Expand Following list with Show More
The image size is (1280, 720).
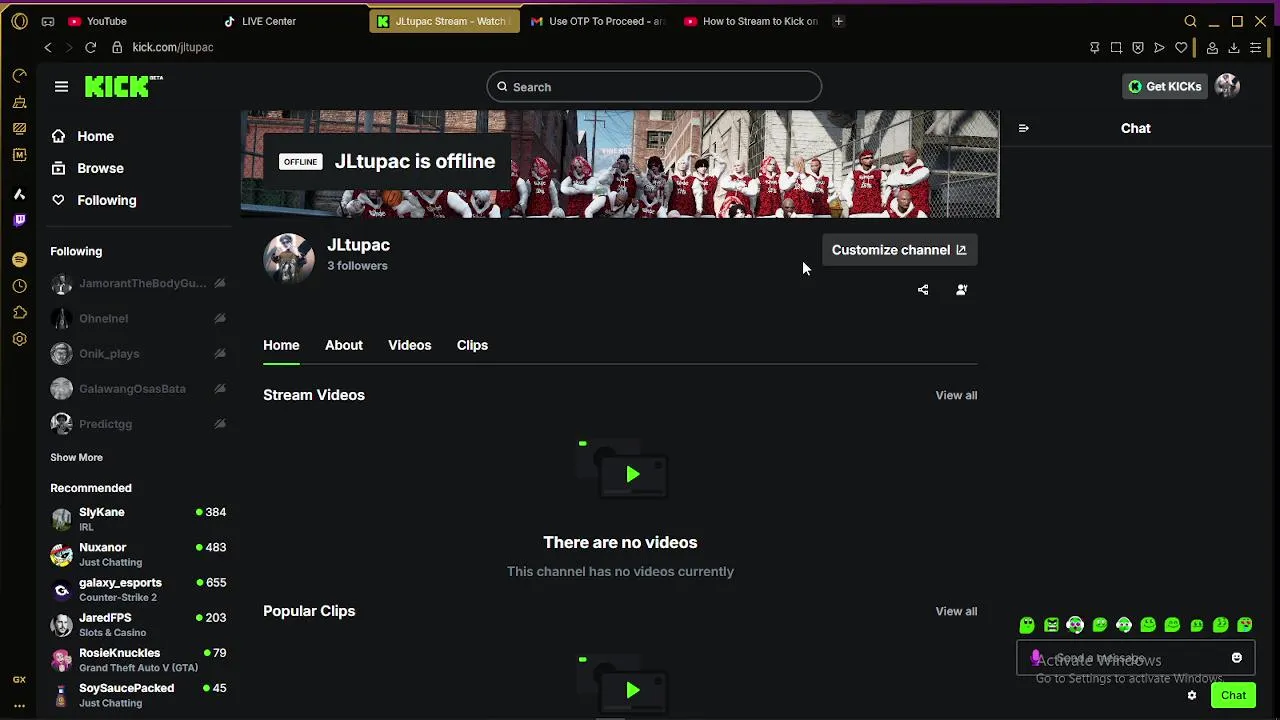(x=76, y=457)
